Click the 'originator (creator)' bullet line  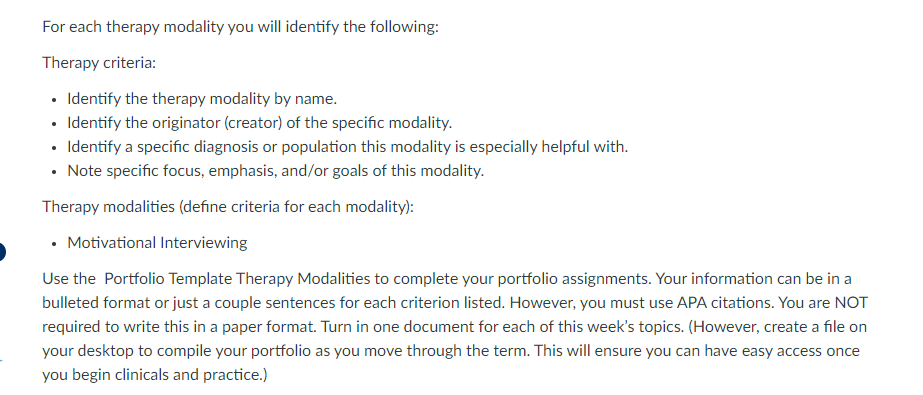[x=260, y=122]
